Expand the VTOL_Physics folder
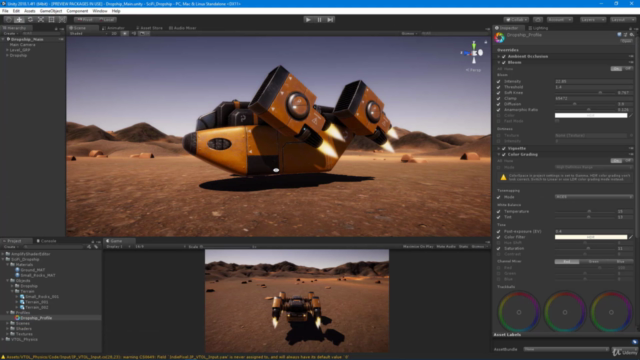The image size is (640, 360). click(3, 340)
